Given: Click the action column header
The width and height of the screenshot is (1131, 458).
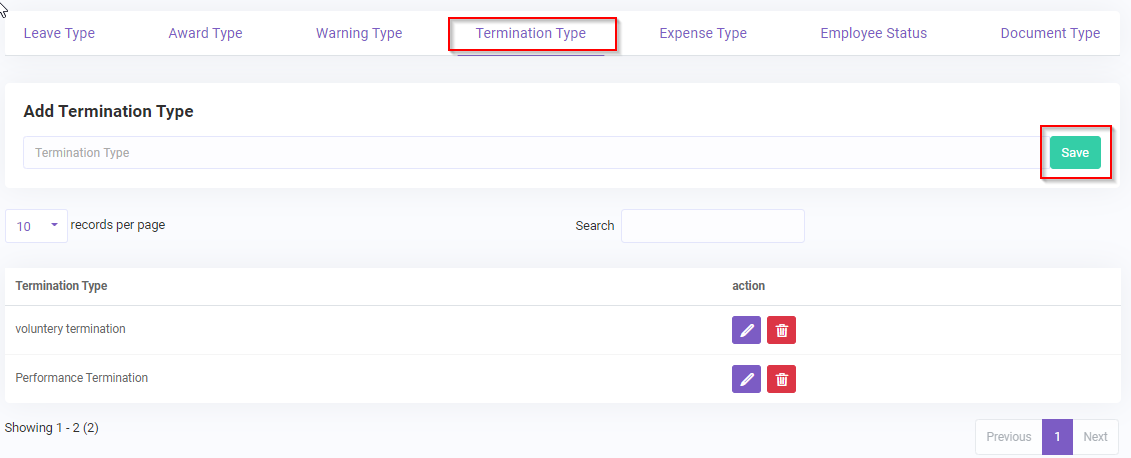Looking at the screenshot, I should coord(748,286).
